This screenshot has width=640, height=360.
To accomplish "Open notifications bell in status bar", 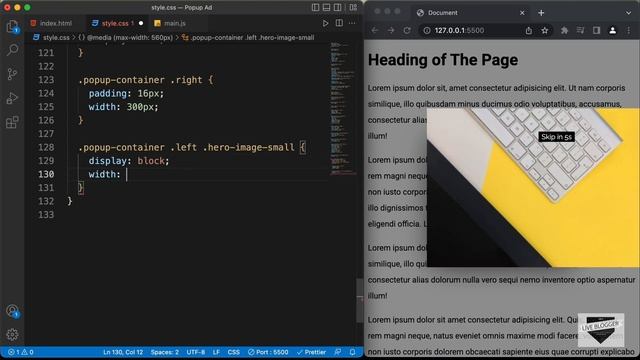I will 352,352.
